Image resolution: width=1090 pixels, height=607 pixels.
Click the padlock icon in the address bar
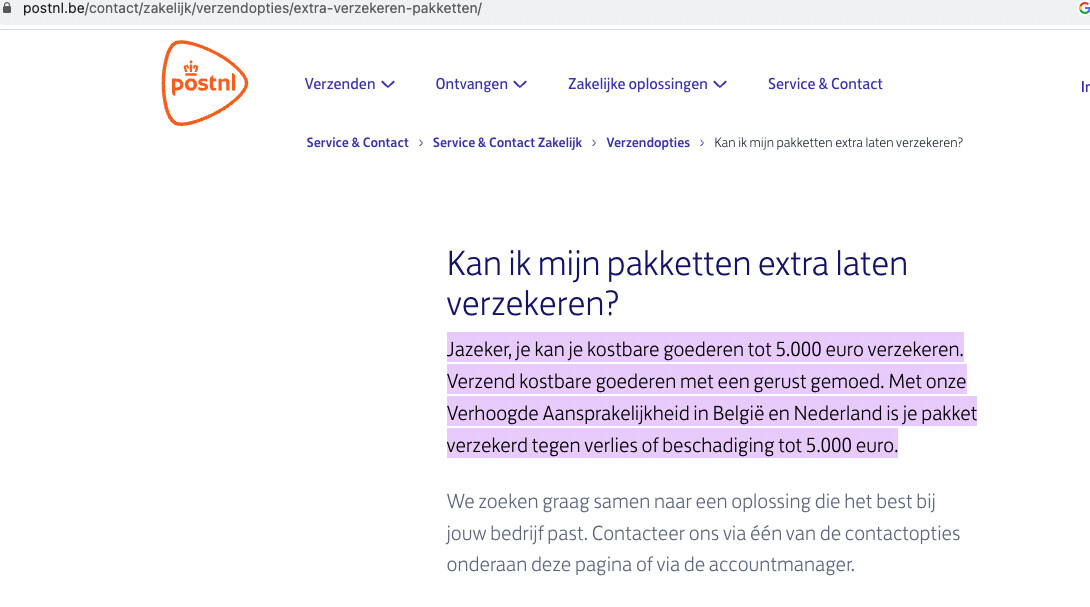tap(9, 9)
